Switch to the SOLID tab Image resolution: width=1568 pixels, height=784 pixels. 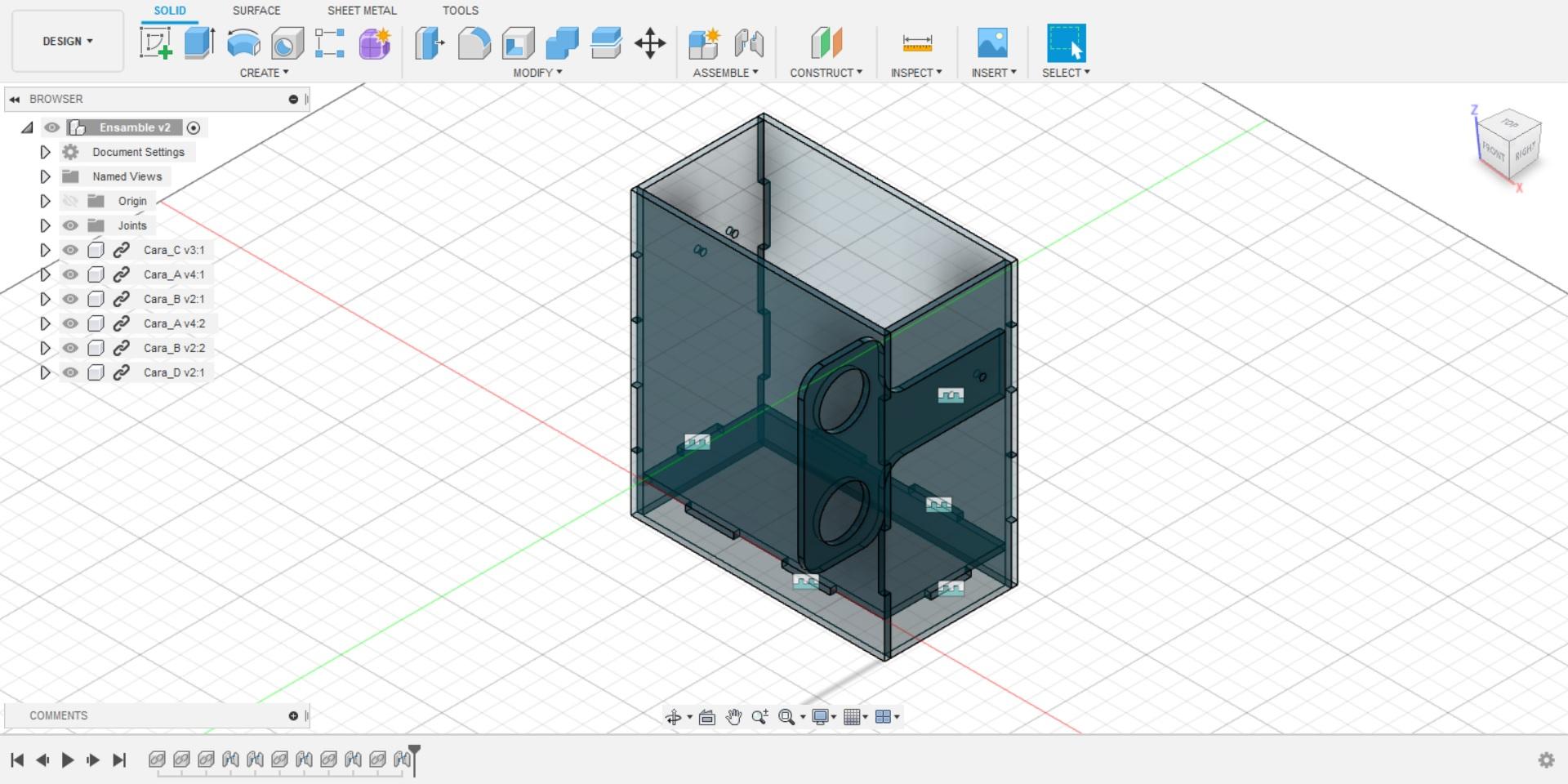click(x=170, y=11)
